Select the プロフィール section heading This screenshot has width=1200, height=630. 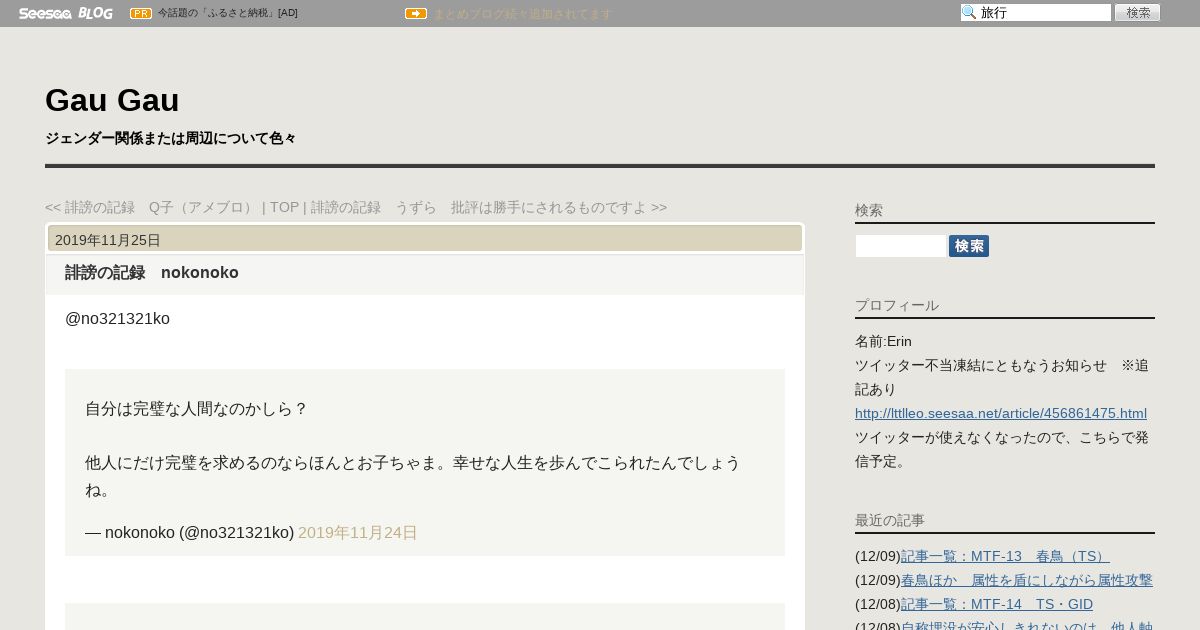897,305
